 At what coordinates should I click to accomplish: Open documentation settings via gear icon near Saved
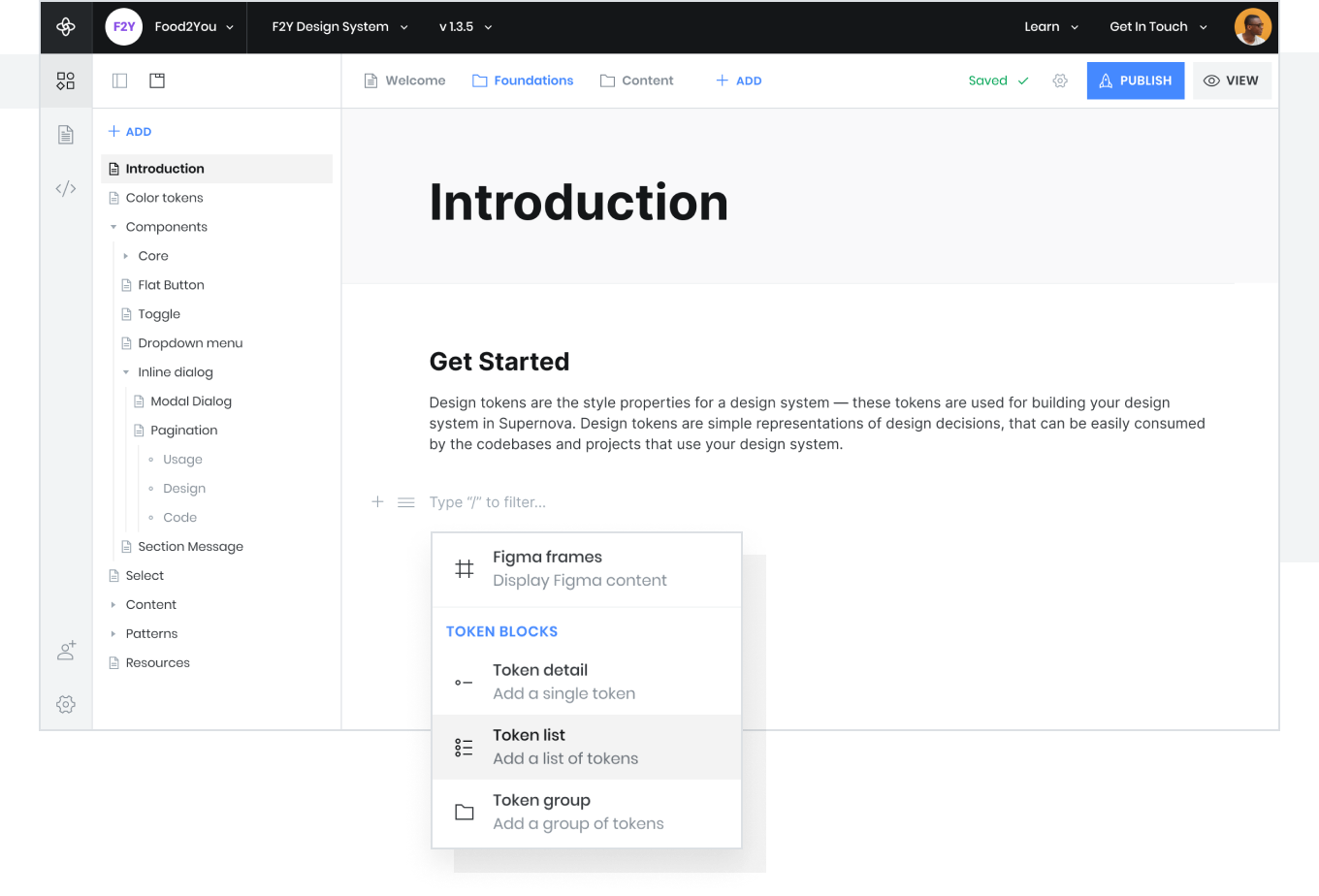click(1060, 80)
